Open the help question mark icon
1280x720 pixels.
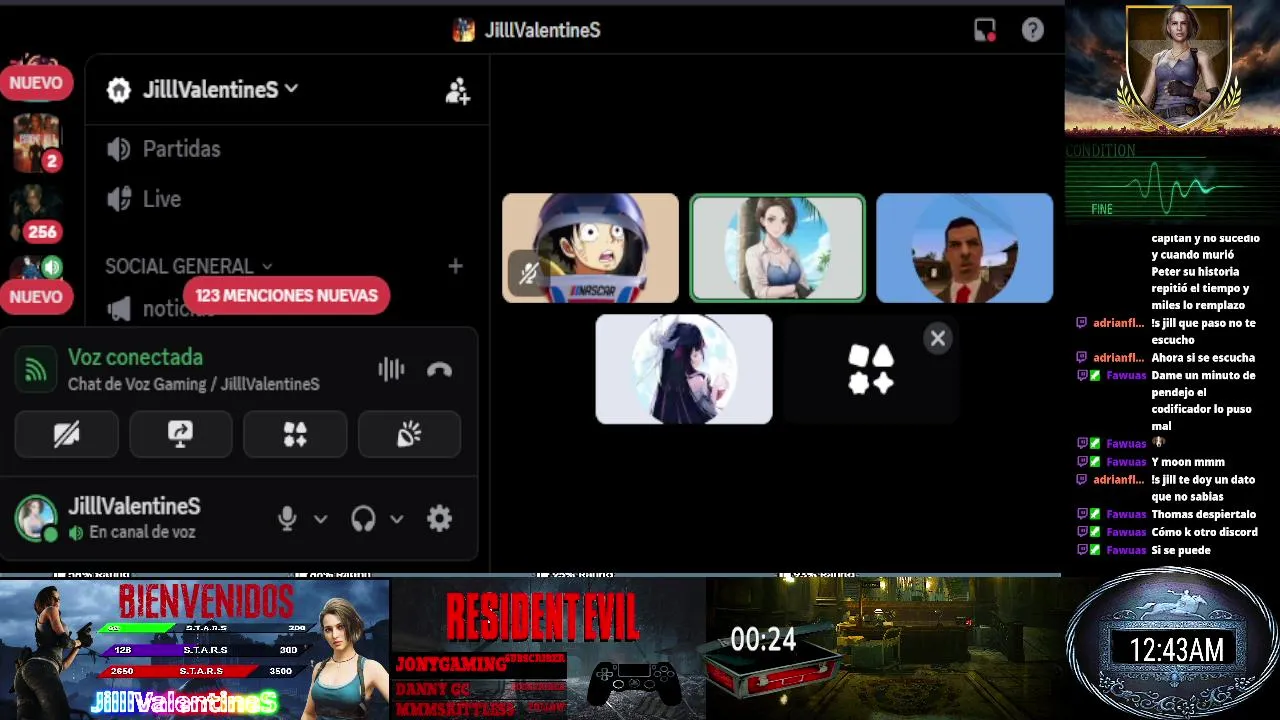point(1033,30)
